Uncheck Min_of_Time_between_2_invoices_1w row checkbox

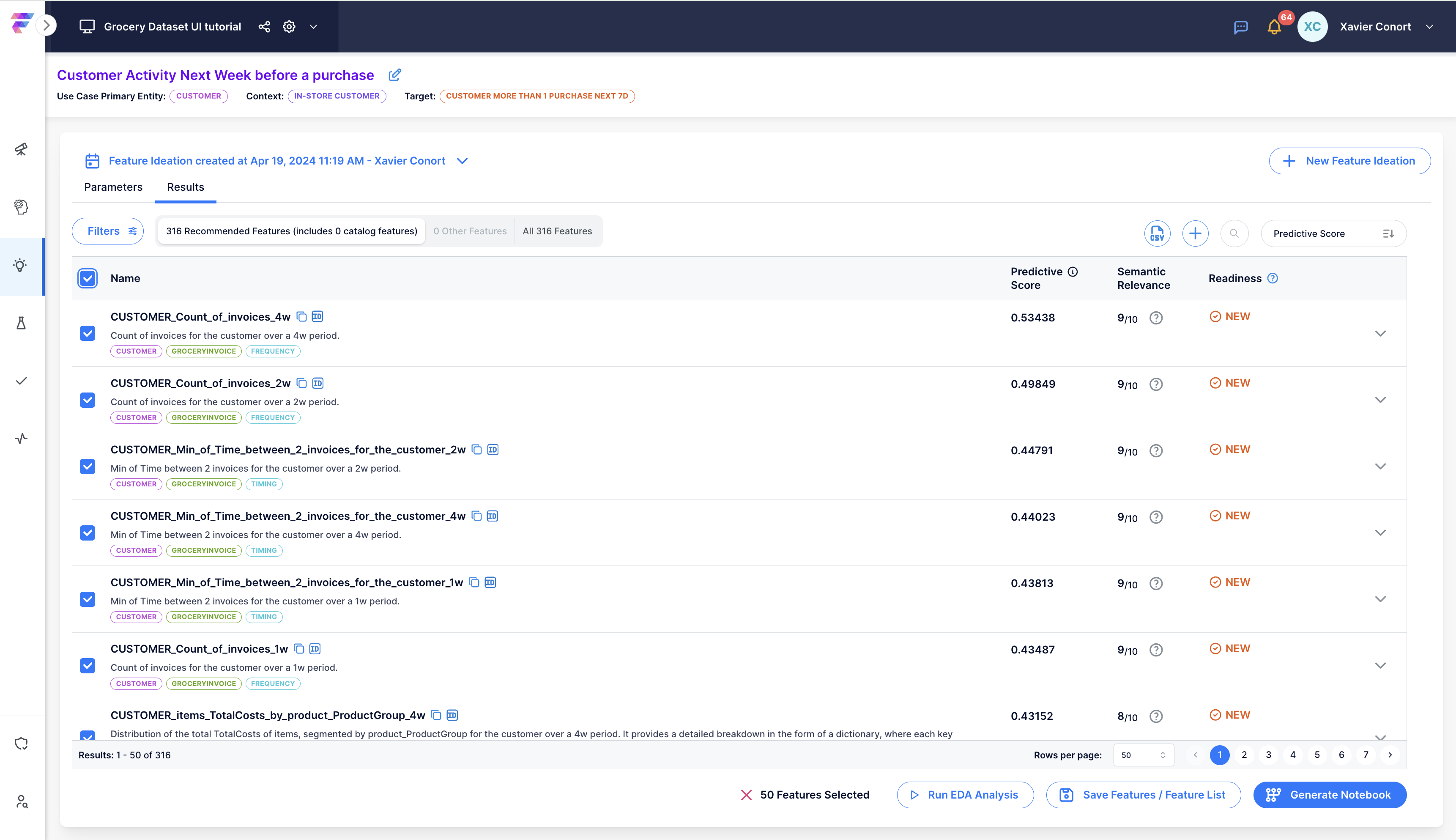click(88, 599)
